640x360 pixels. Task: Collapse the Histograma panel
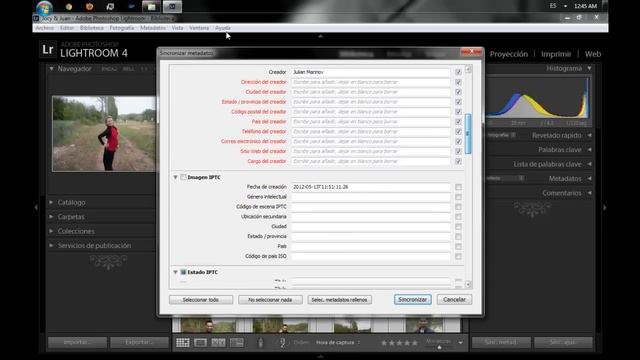(x=589, y=68)
